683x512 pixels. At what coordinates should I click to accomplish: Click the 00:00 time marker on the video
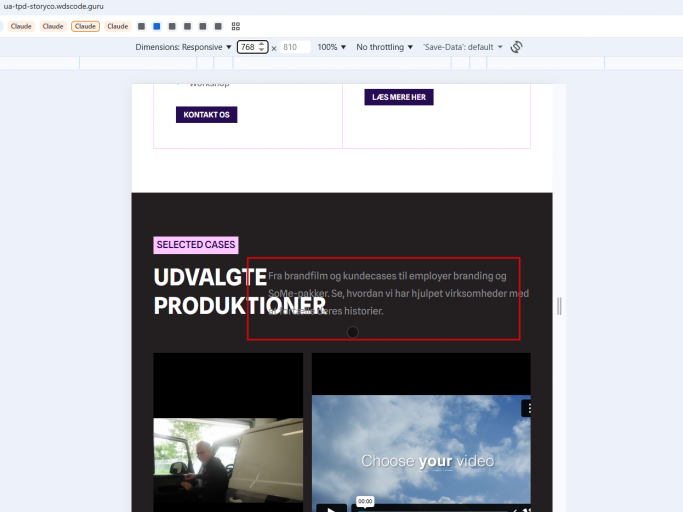(x=365, y=501)
